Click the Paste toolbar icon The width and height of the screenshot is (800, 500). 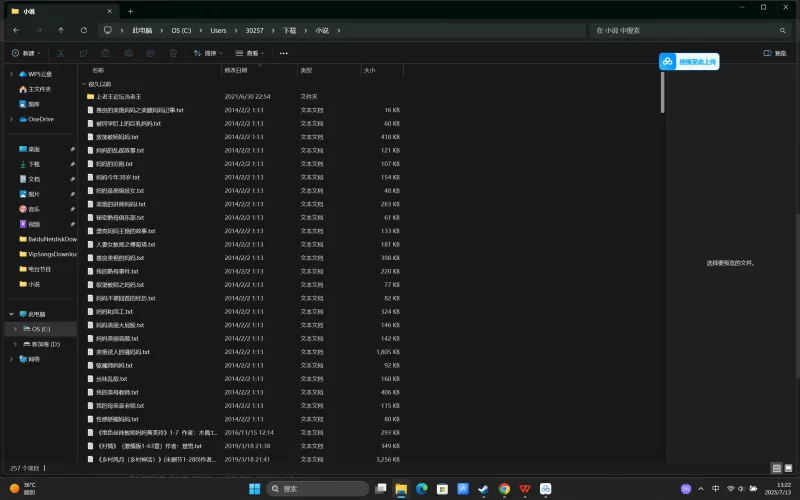pos(106,53)
